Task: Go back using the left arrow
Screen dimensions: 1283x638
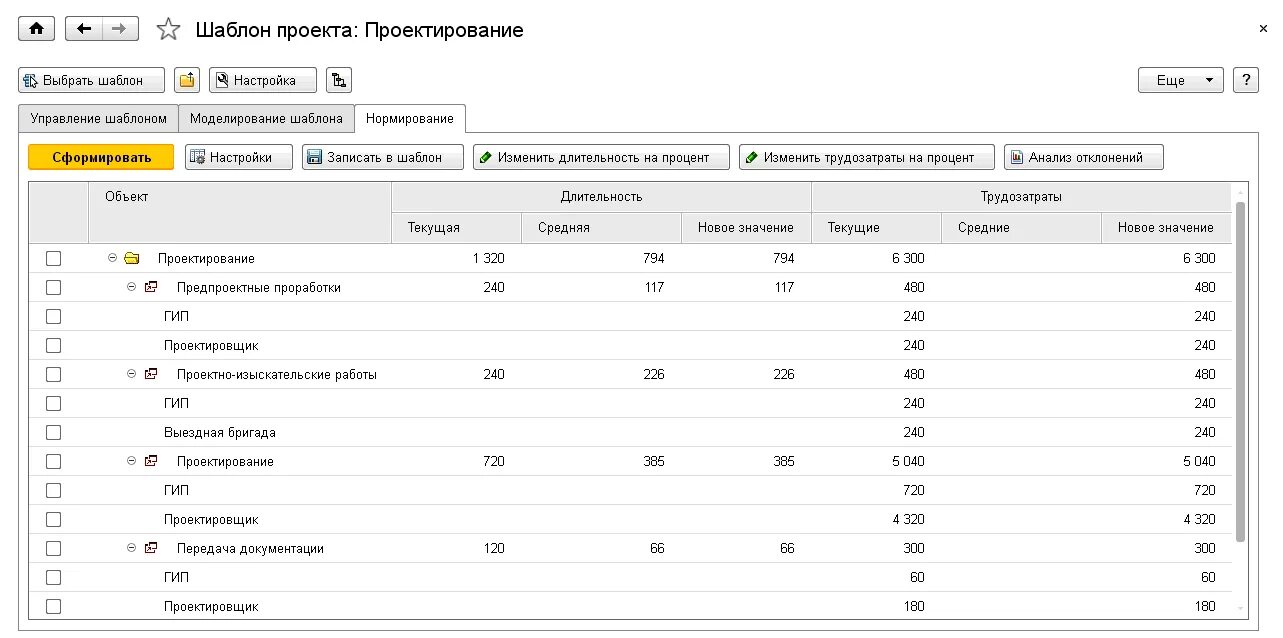Action: (84, 29)
